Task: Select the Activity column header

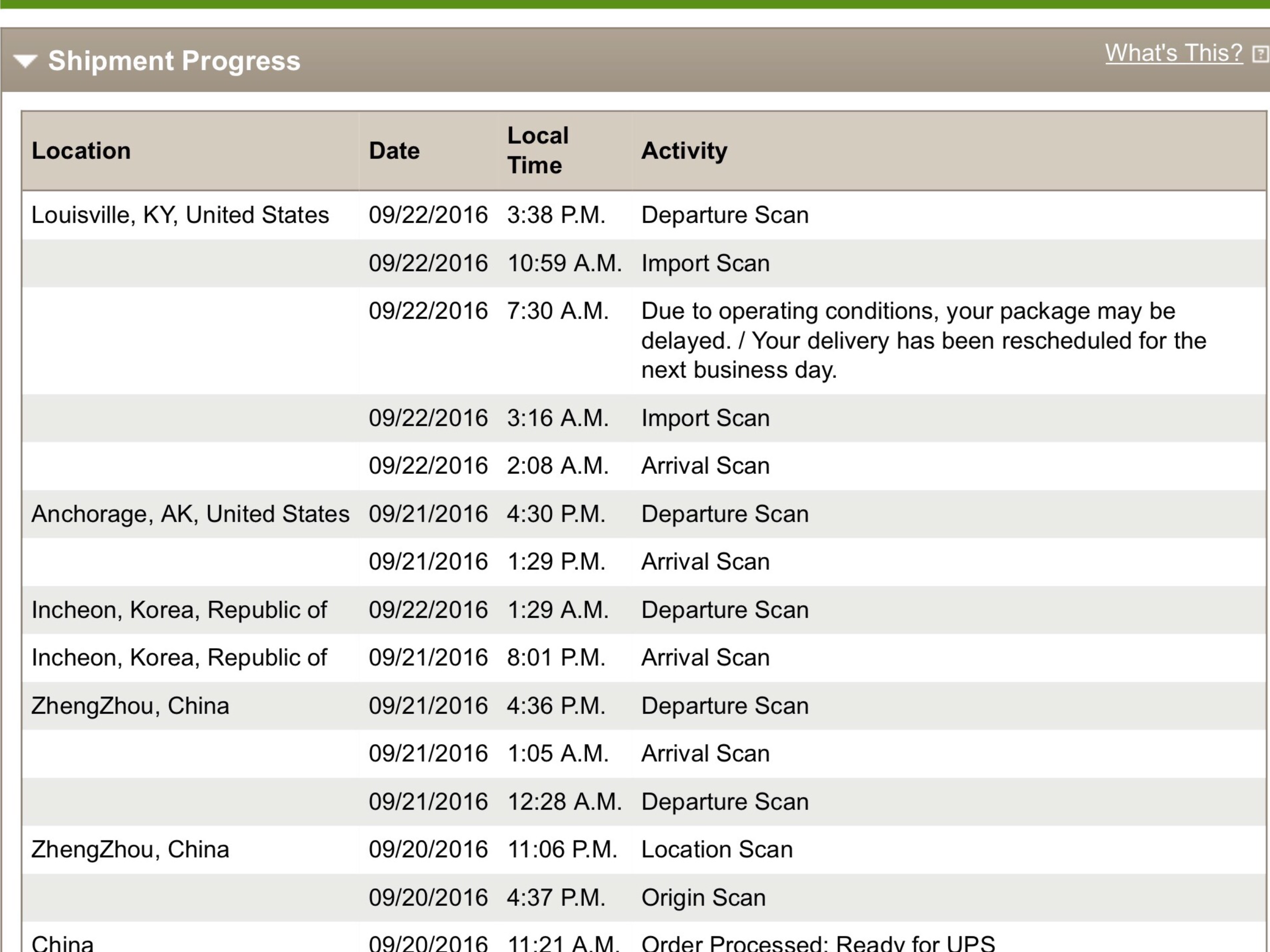Action: [x=684, y=151]
